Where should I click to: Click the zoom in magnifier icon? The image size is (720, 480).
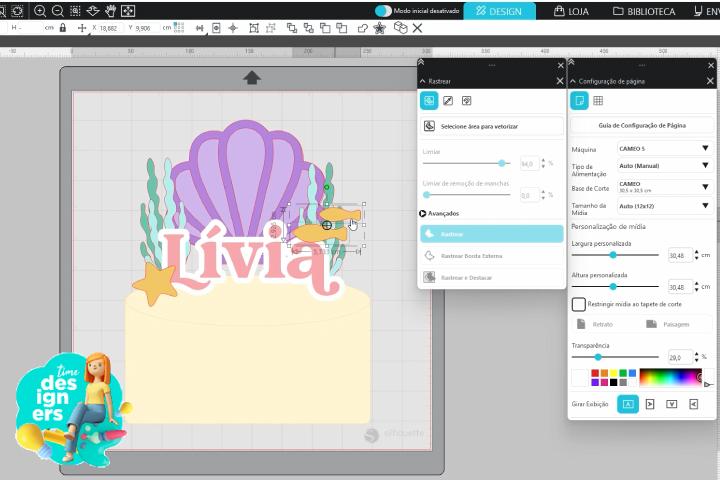40,11
